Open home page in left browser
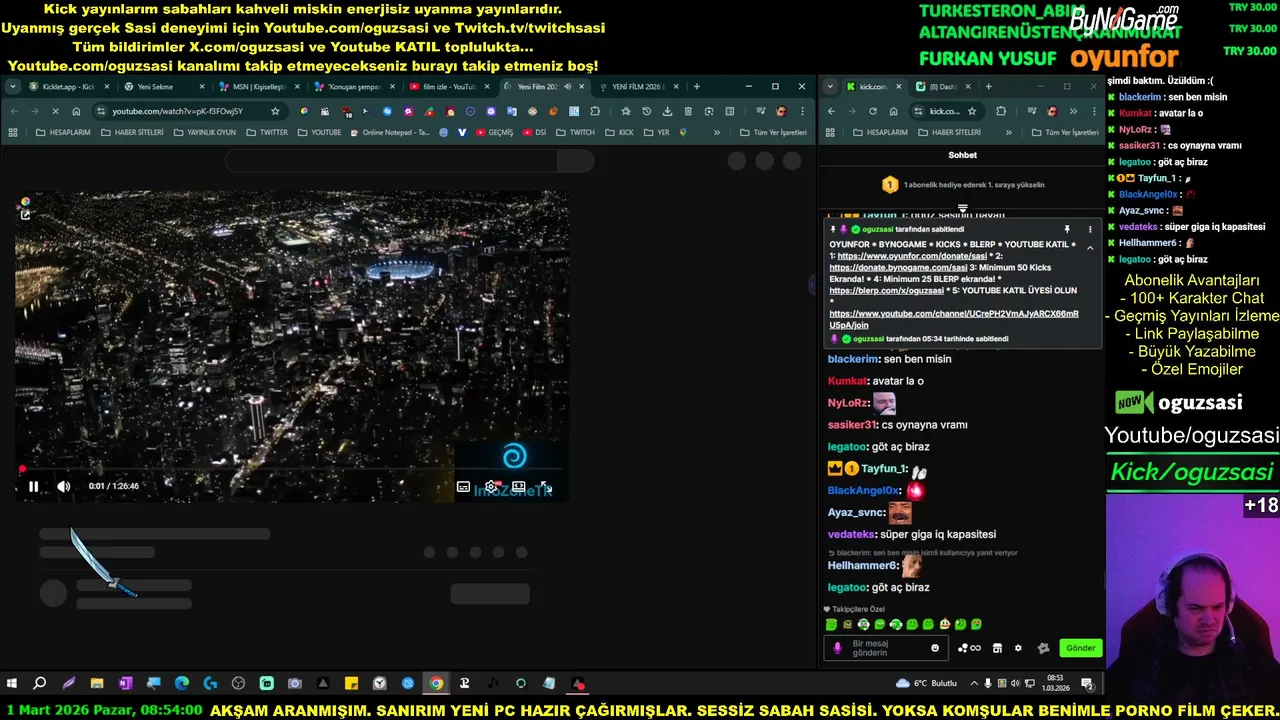1280x720 pixels. [x=76, y=111]
